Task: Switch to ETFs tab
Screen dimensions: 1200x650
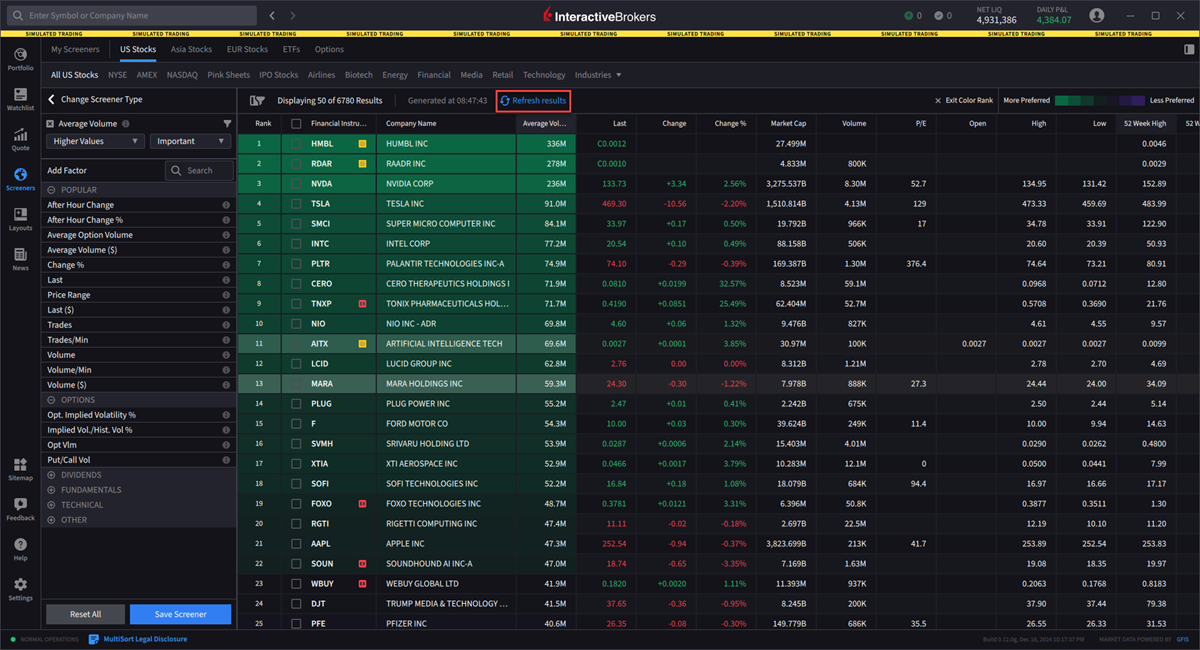Action: (x=291, y=49)
